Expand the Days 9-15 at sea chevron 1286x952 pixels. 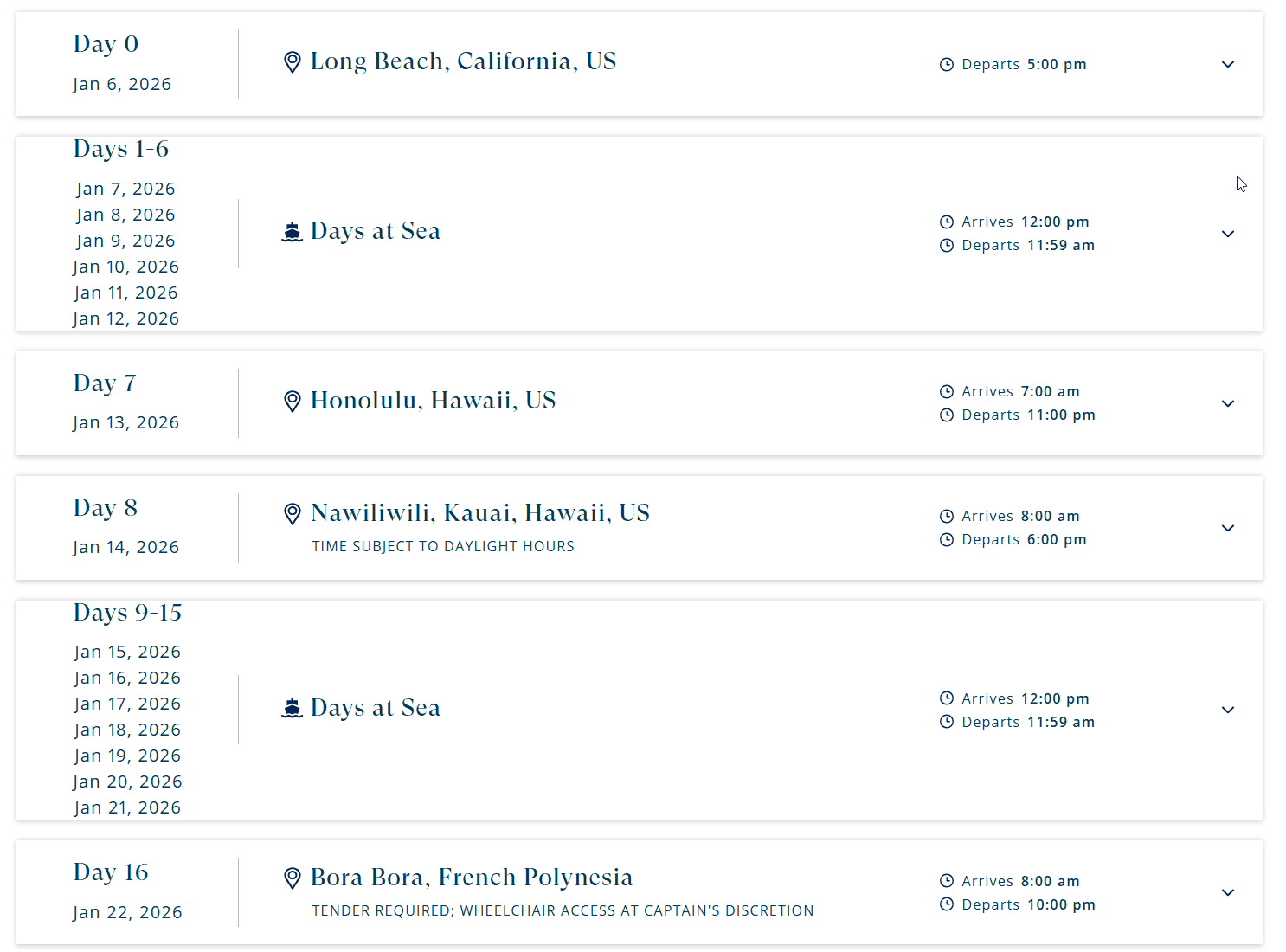click(1228, 710)
